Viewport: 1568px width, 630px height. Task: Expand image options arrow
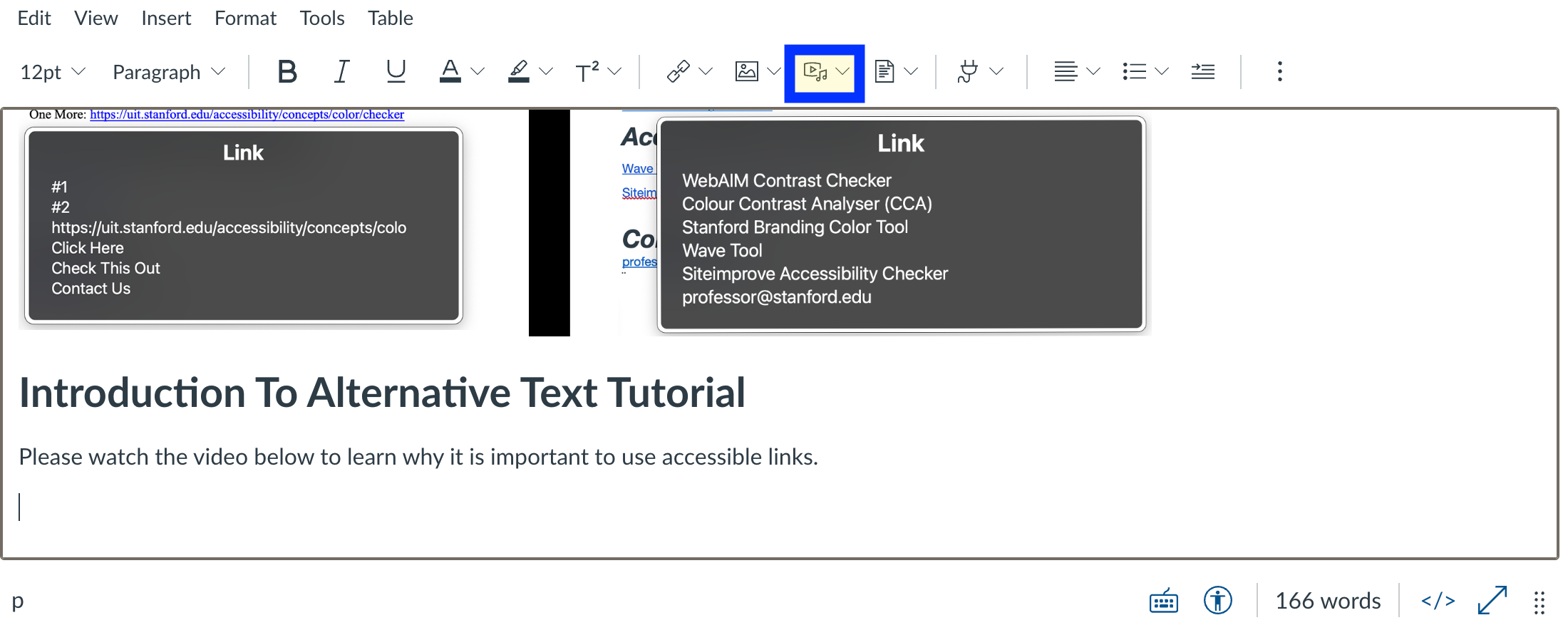click(774, 71)
